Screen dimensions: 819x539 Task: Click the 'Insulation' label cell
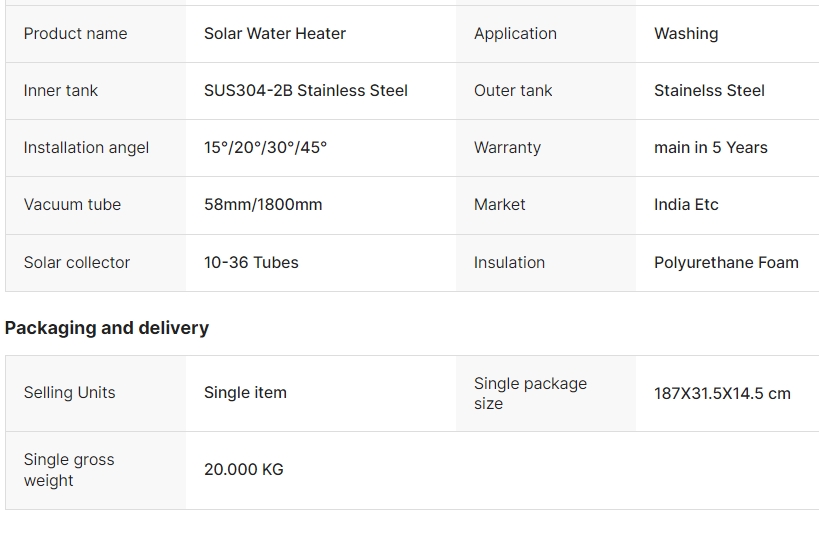pyautogui.click(x=546, y=262)
